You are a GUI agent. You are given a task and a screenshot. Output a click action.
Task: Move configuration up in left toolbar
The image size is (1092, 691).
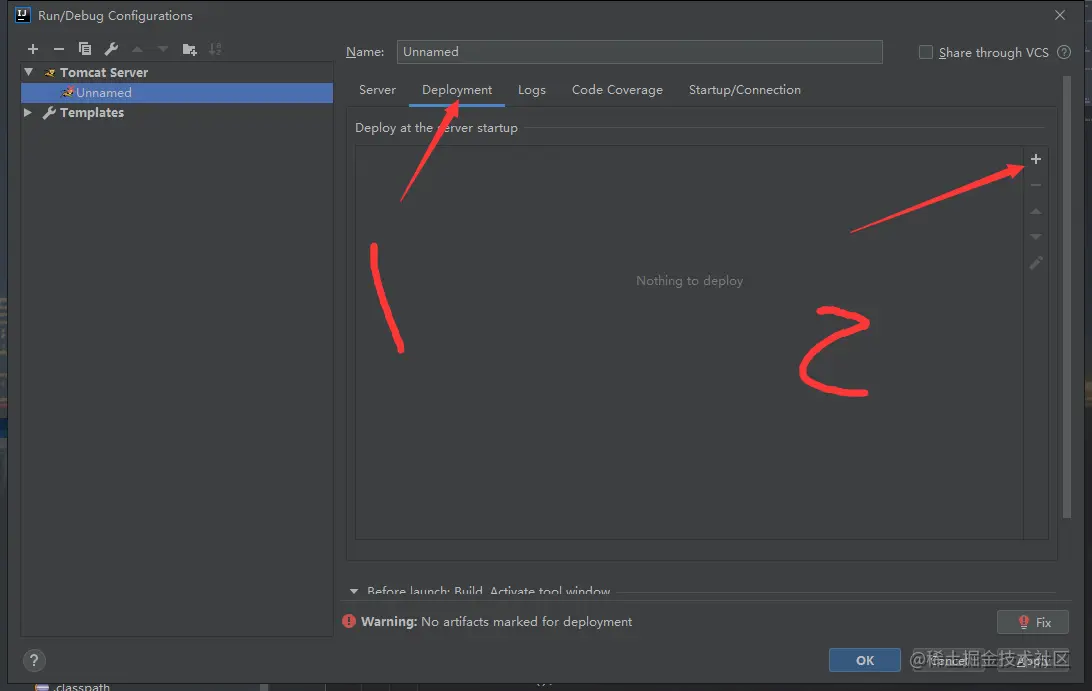137,49
